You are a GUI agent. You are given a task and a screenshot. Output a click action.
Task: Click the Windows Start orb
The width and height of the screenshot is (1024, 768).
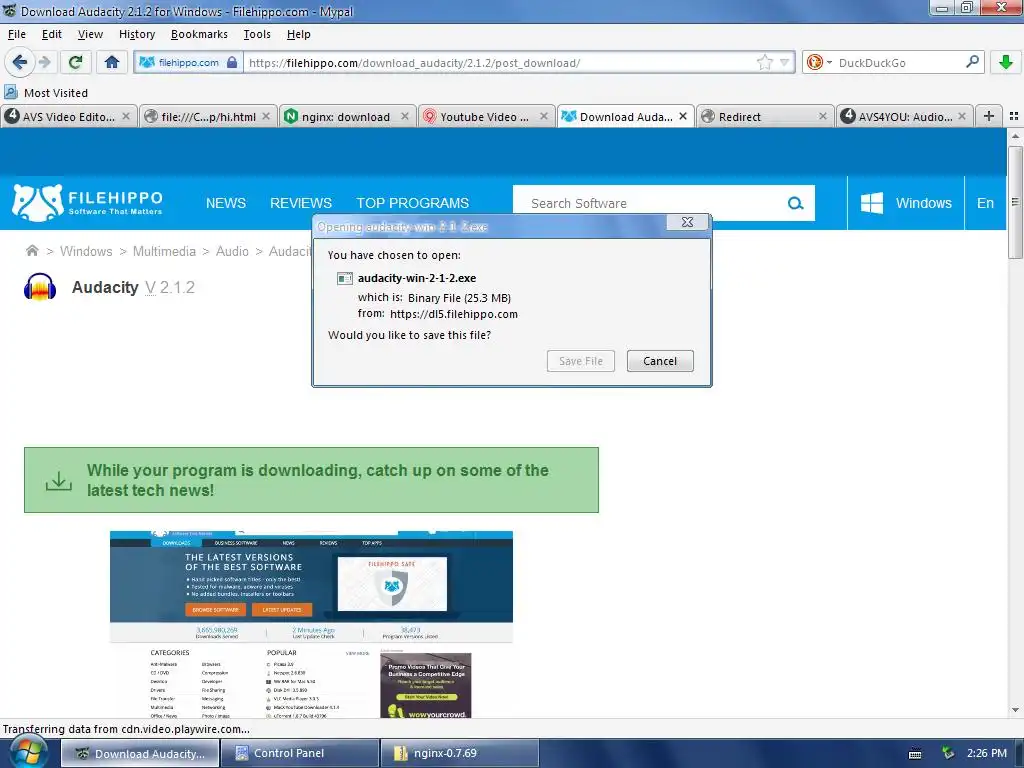click(27, 753)
